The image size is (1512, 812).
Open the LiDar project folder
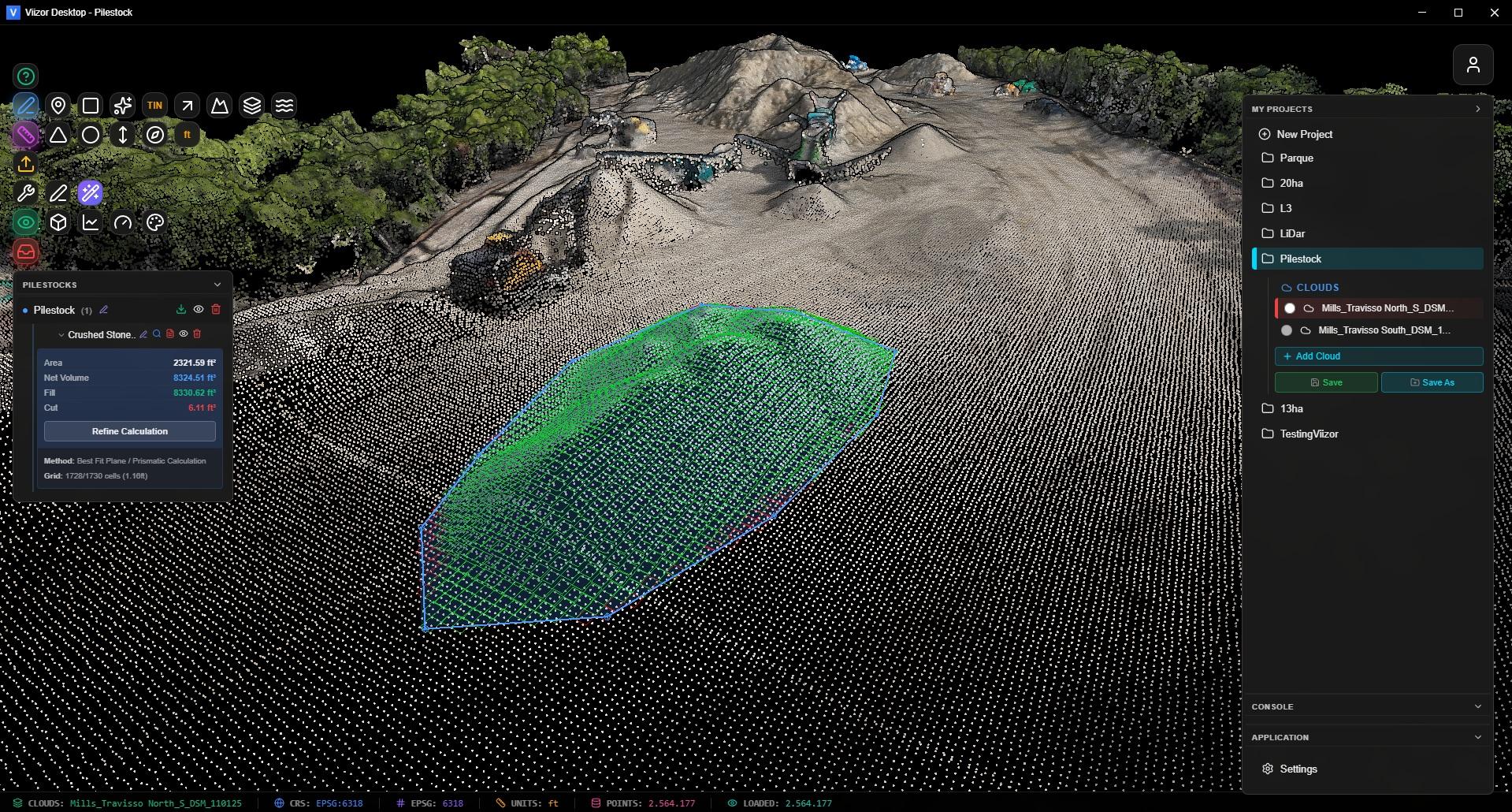[1292, 233]
